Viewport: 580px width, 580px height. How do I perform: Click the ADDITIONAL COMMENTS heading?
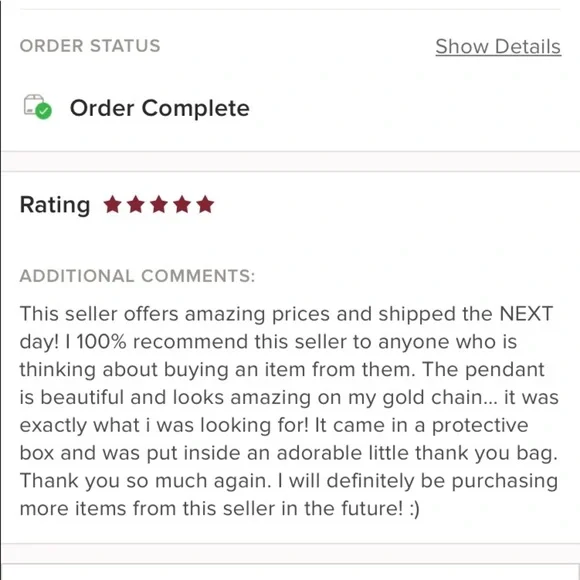pyautogui.click(x=137, y=276)
